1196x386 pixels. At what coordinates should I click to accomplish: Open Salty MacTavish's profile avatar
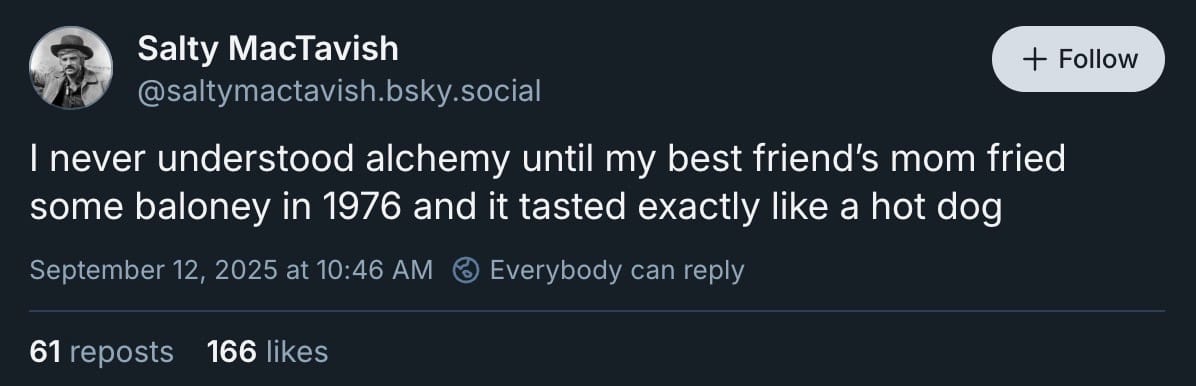coord(71,67)
